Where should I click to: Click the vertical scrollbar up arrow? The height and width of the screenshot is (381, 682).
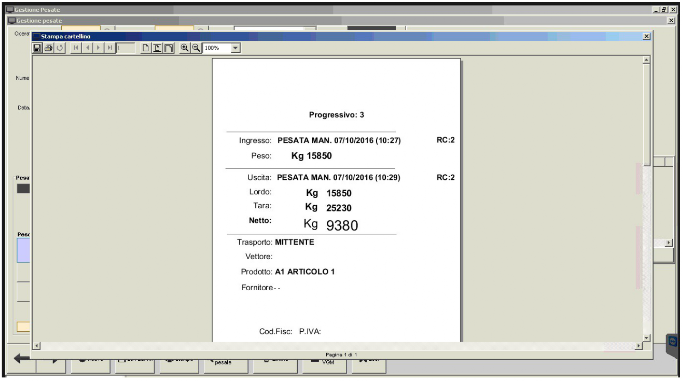coord(646,60)
